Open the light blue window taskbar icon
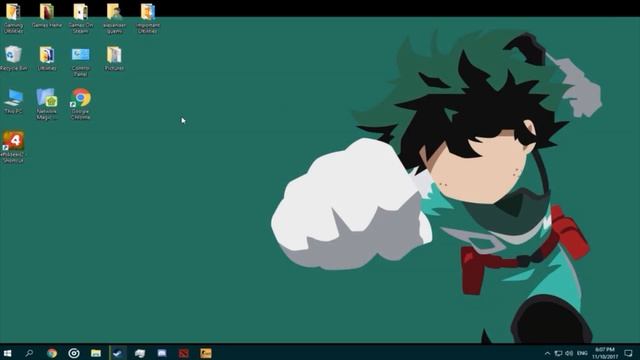The image size is (640, 360). click(x=162, y=353)
